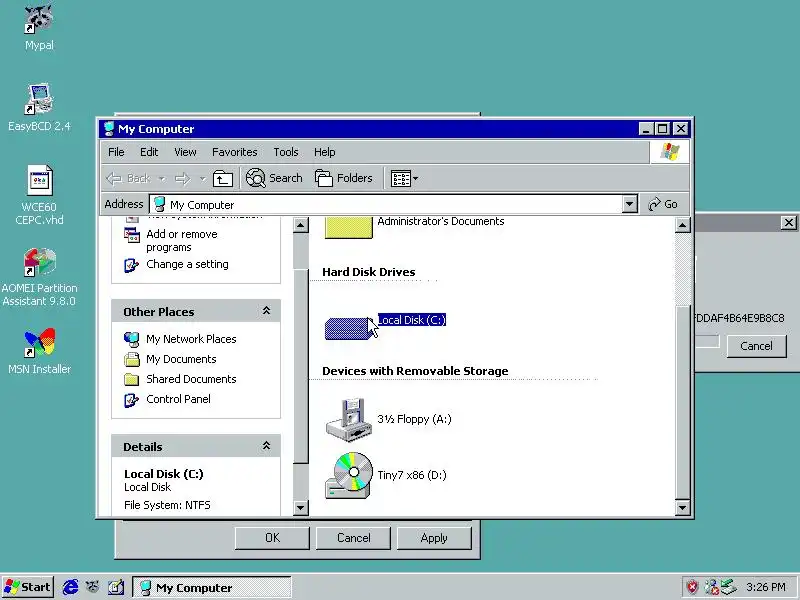Open the File menu
Screen dimensions: 800x600
click(x=116, y=152)
